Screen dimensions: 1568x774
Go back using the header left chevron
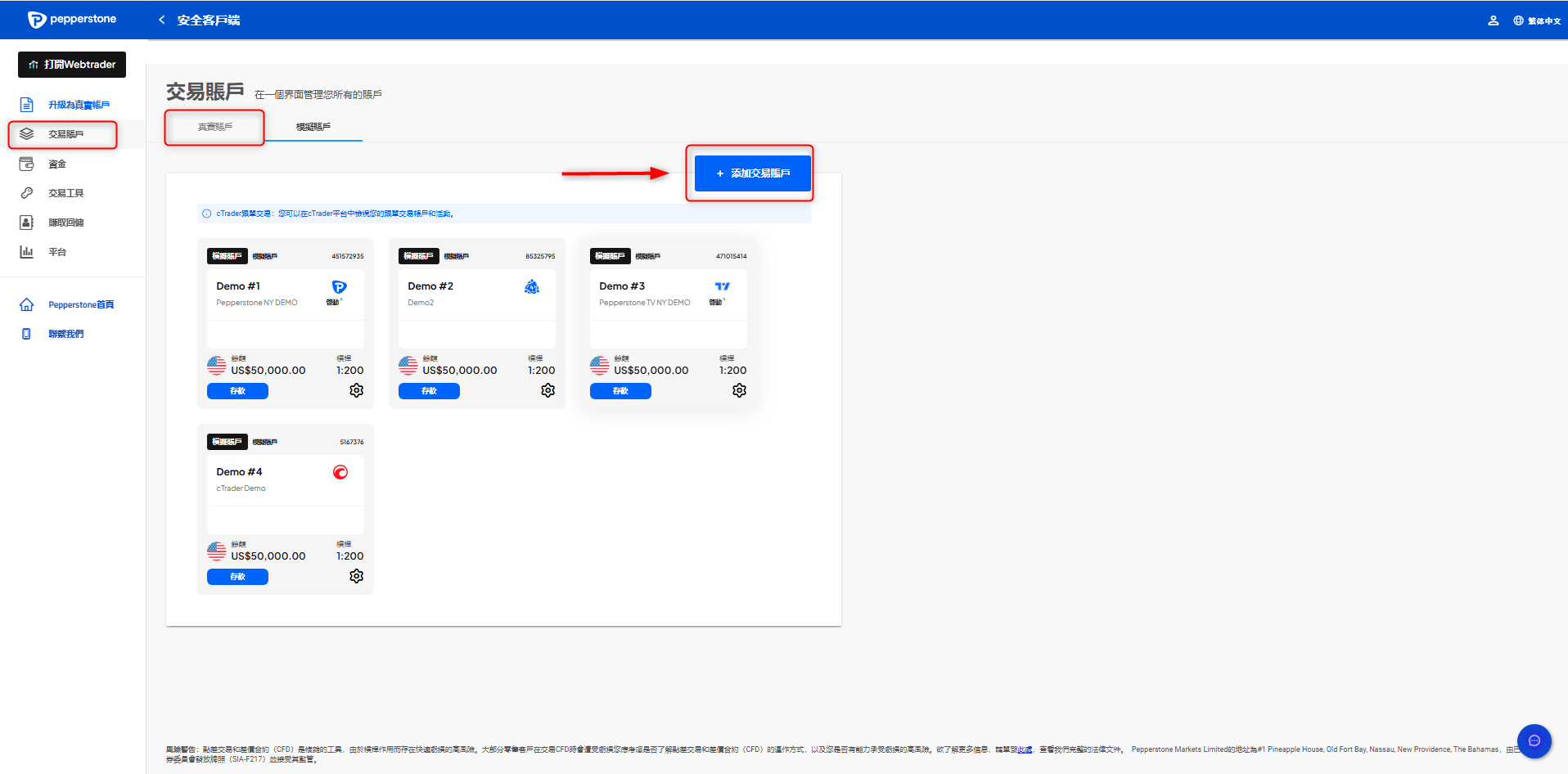162,20
